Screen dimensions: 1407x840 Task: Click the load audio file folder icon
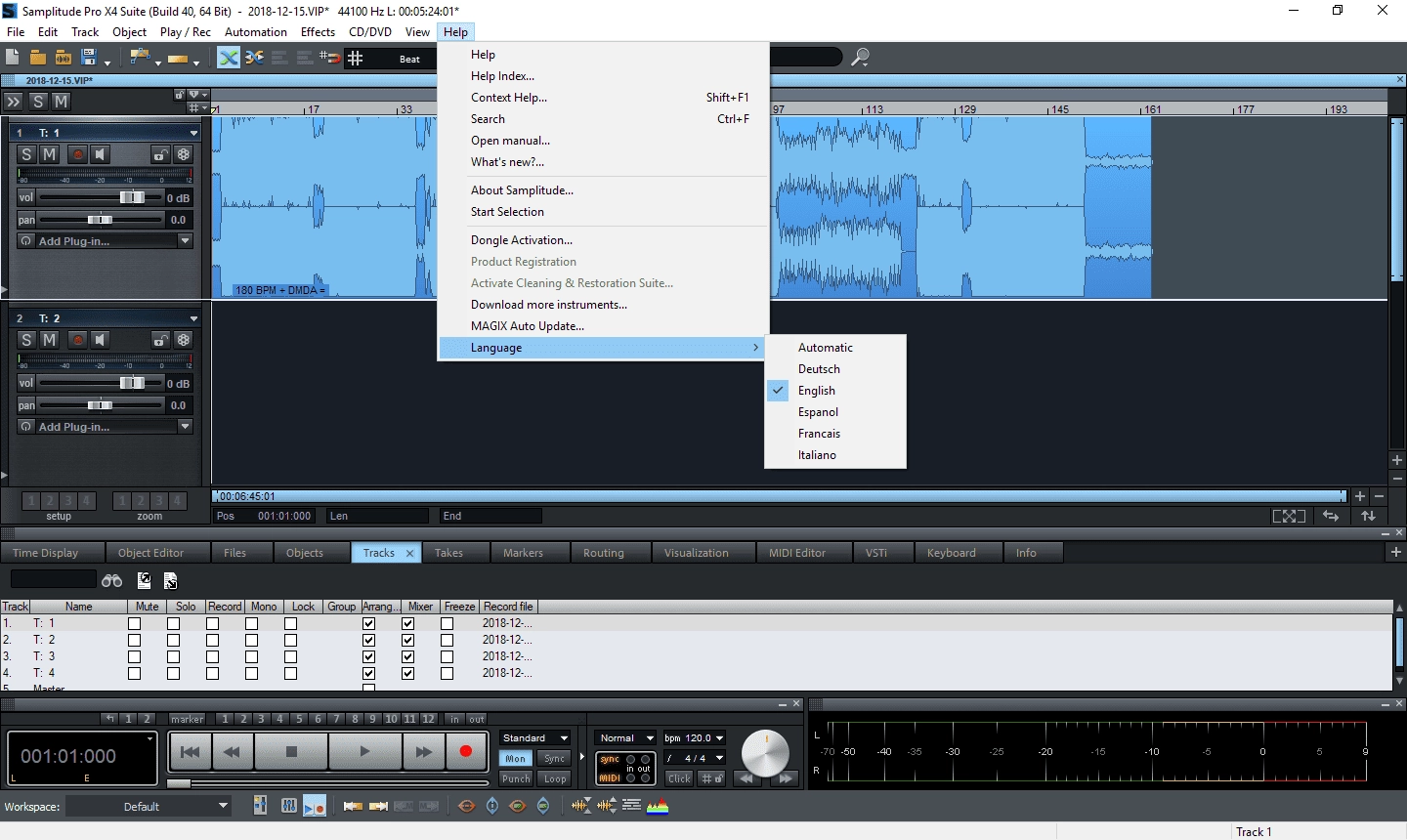point(64,59)
